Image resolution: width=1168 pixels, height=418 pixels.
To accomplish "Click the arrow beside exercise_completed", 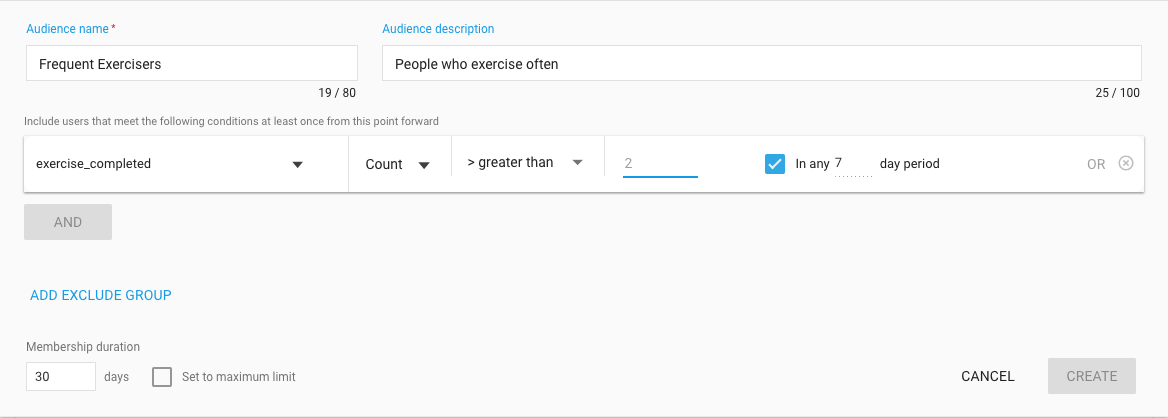I will tap(297, 165).
